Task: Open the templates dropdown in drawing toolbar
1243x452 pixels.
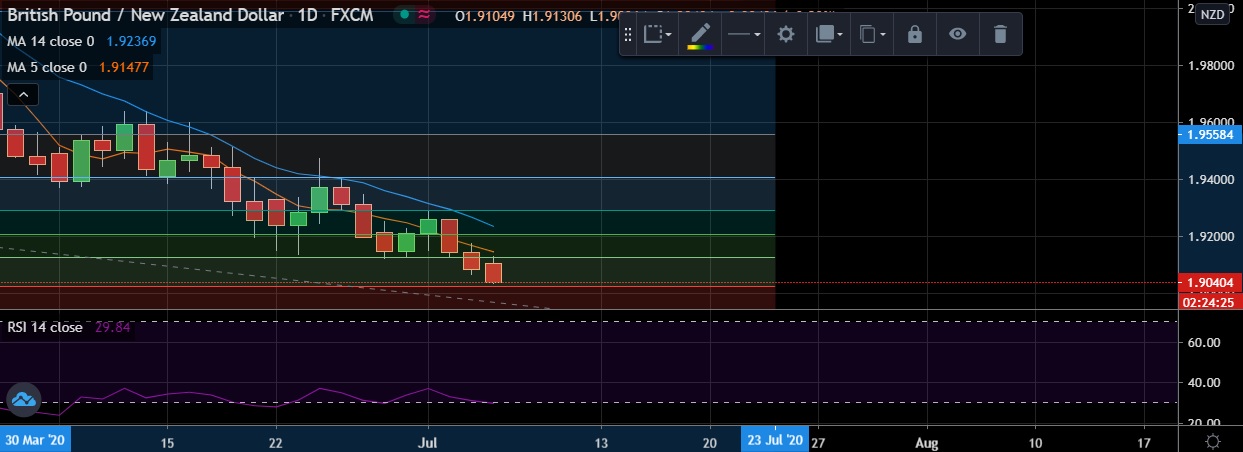Action: [657, 35]
